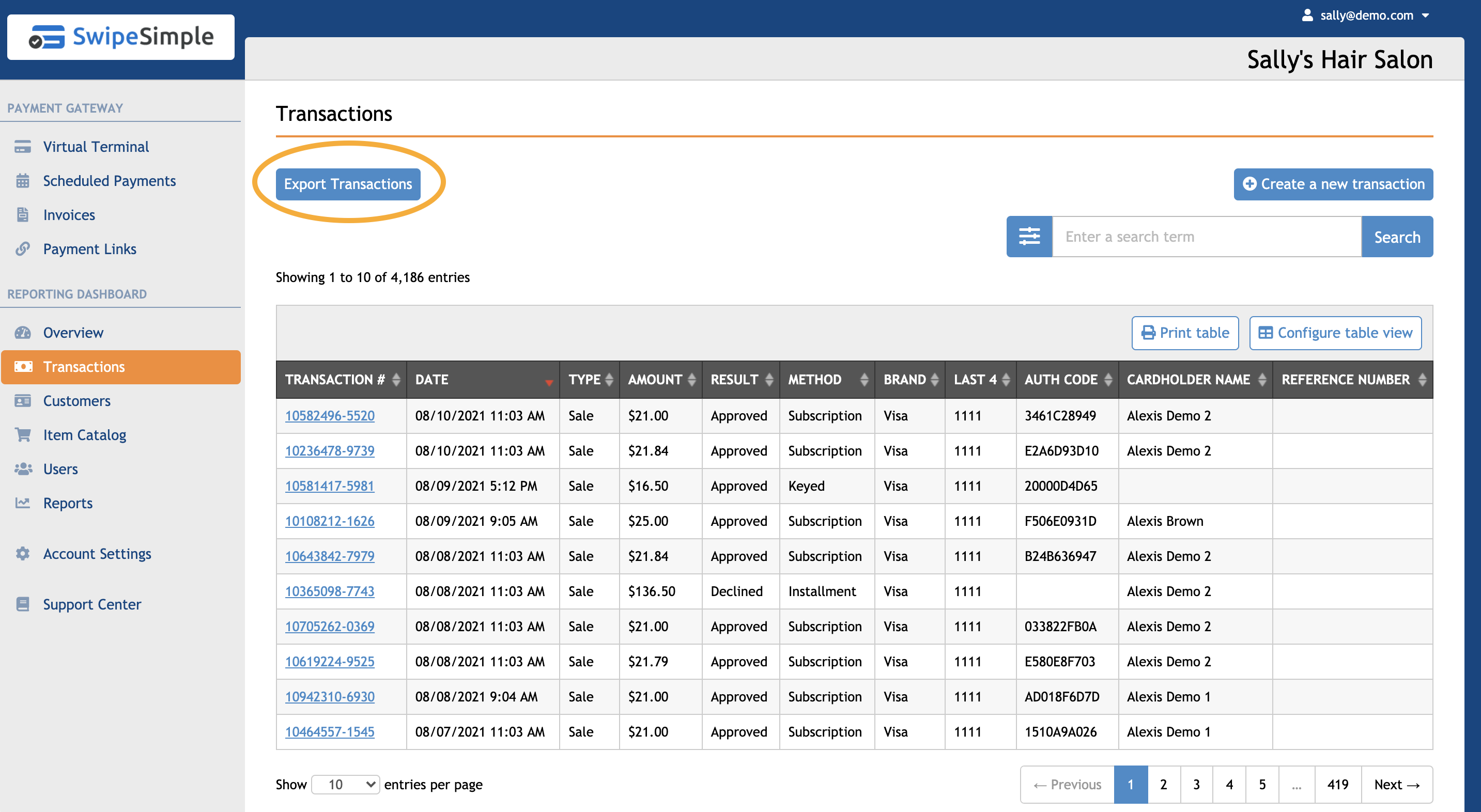Image resolution: width=1481 pixels, height=812 pixels.
Task: Click the Users group icon
Action: [x=23, y=469]
